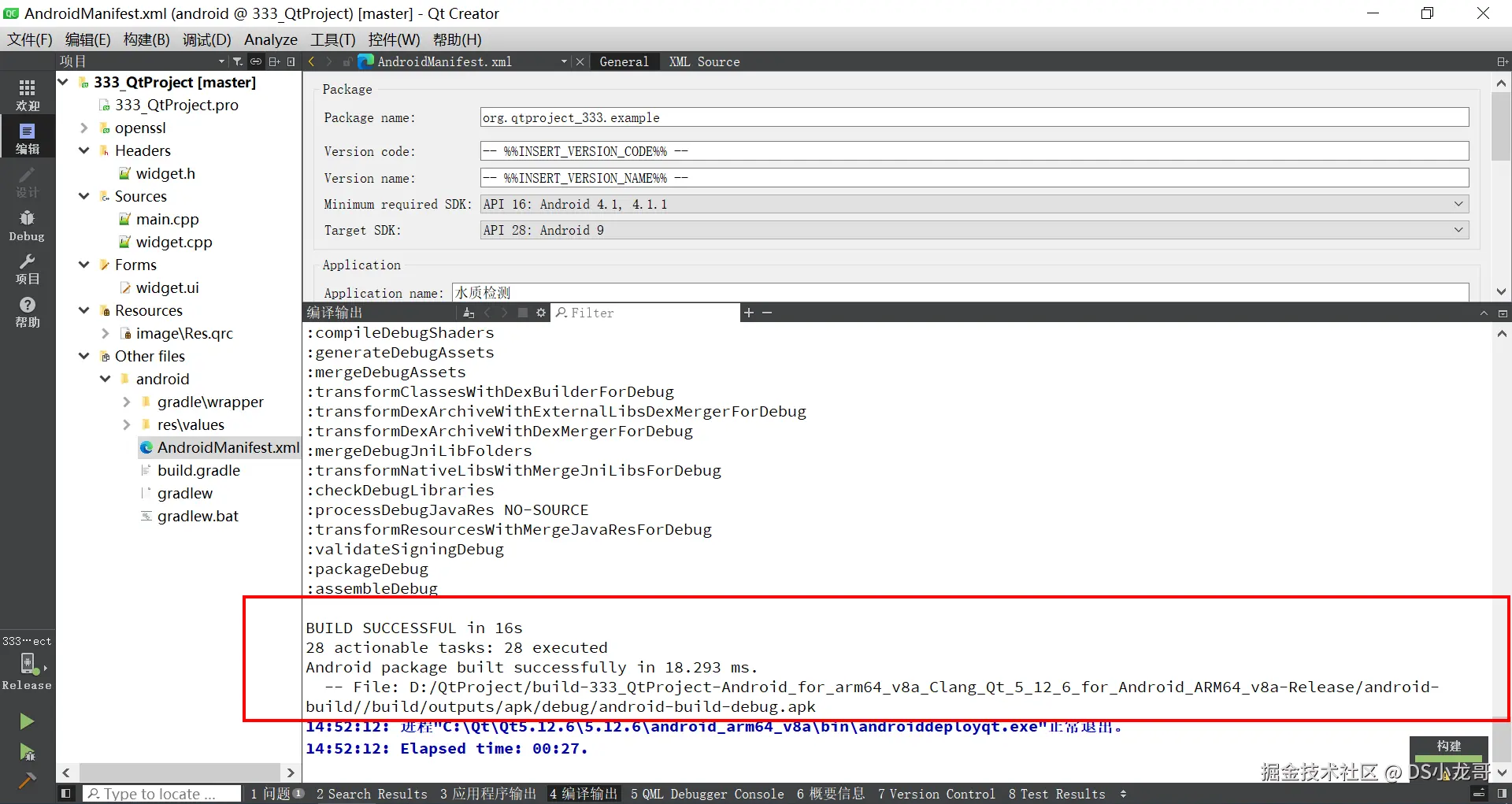This screenshot has height=804, width=1512.
Task: Switch to the XML Source tab
Action: point(704,61)
